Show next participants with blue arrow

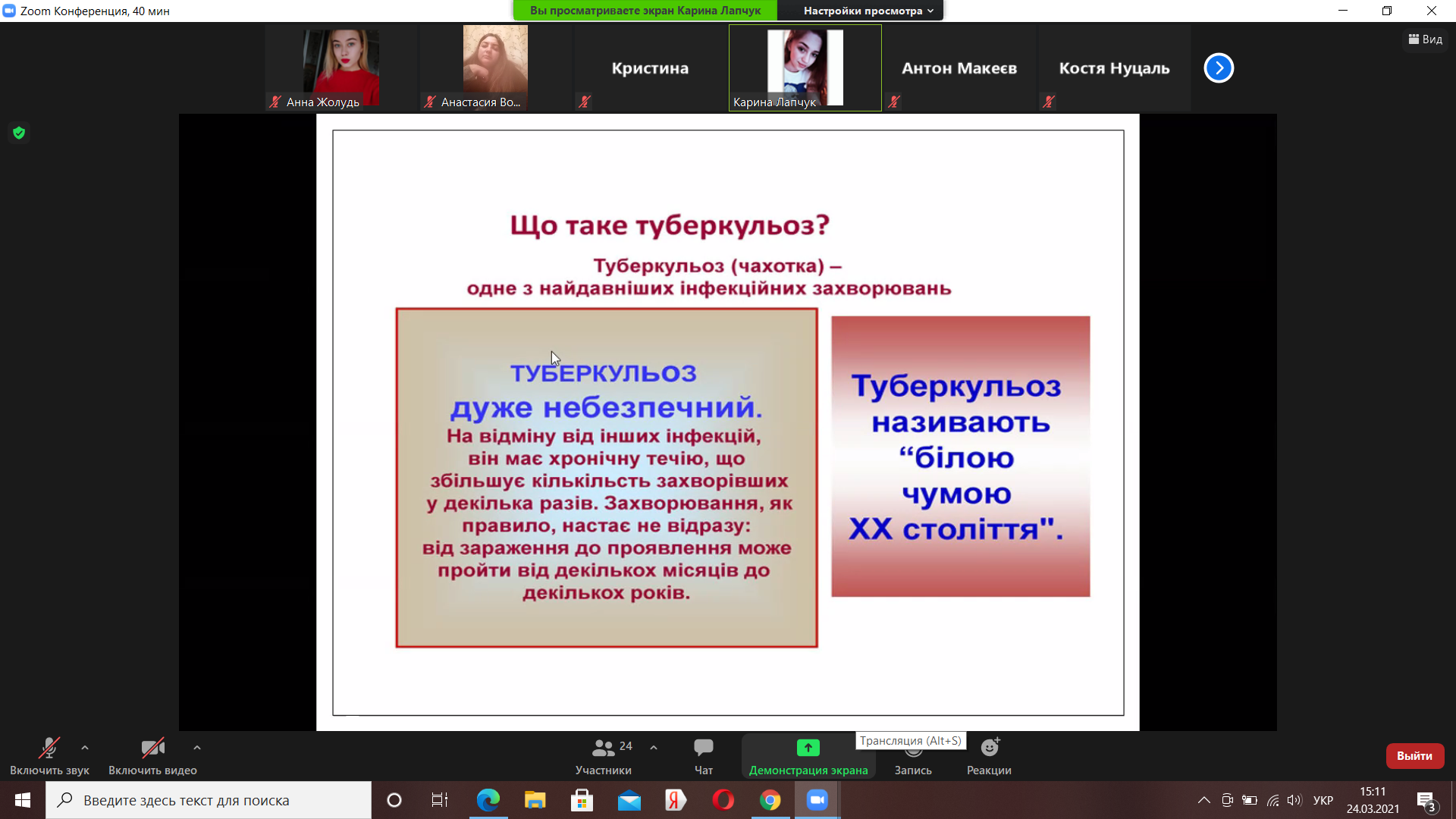(x=1219, y=68)
